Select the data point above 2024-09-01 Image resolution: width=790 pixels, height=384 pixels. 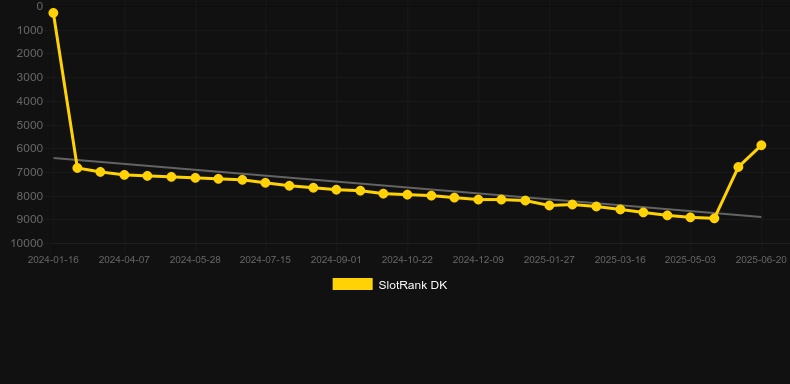tap(337, 190)
